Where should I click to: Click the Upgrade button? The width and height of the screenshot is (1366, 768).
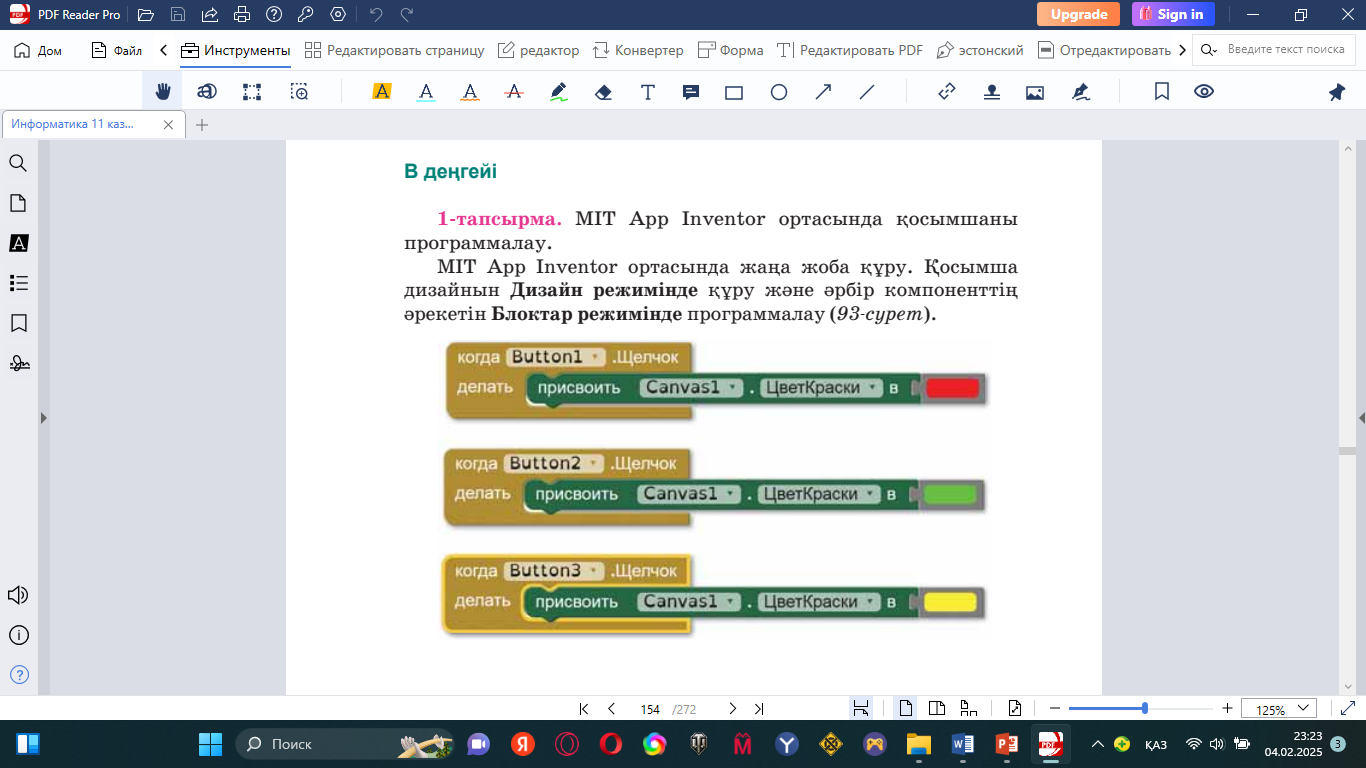1078,14
